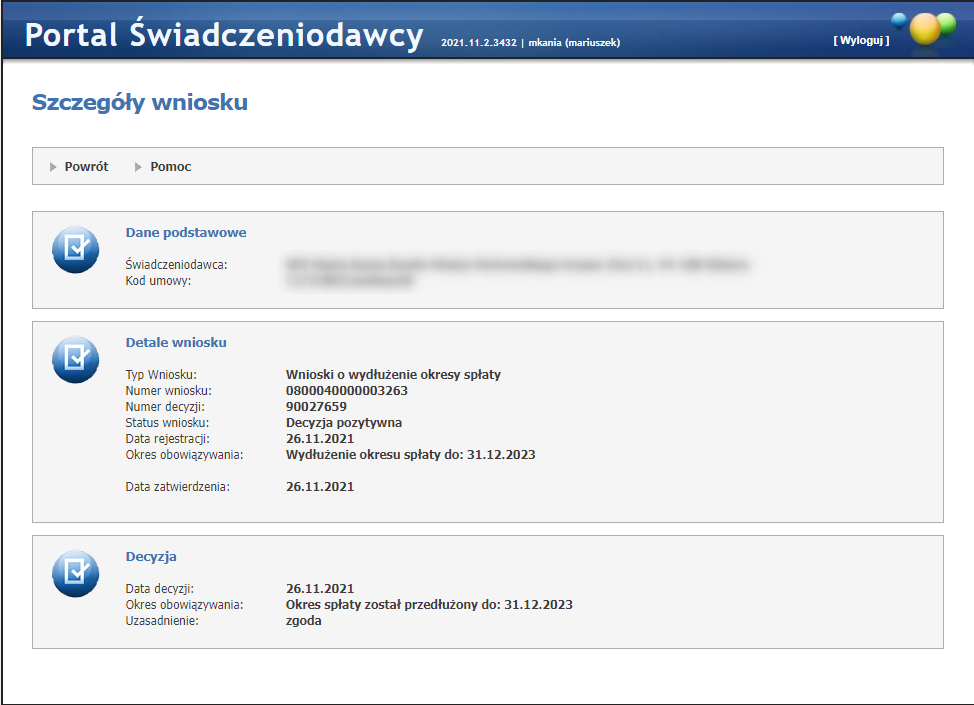Select the Dane podstawowe section heading
Image resolution: width=974 pixels, height=705 pixels.
[x=186, y=232]
